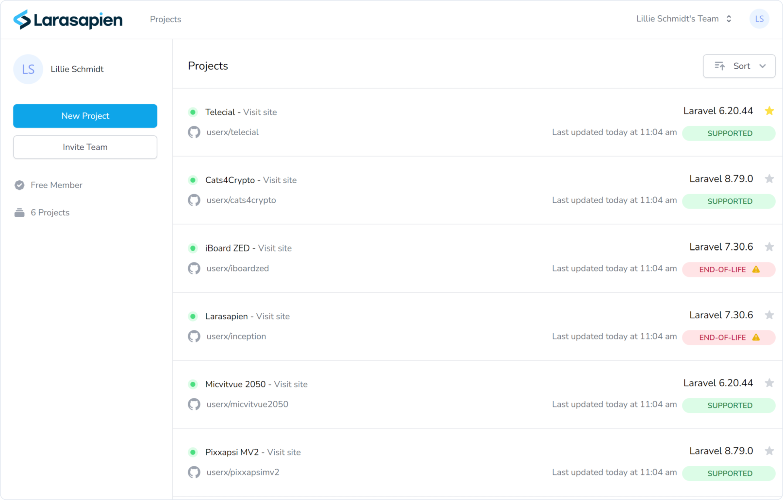Click GitHub icon for userx/micvitvue2050
Image resolution: width=783 pixels, height=500 pixels.
coord(194,404)
